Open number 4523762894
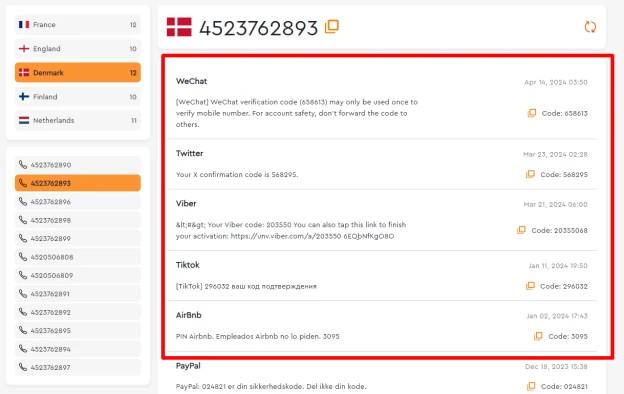The height and width of the screenshot is (394, 624). coord(78,349)
